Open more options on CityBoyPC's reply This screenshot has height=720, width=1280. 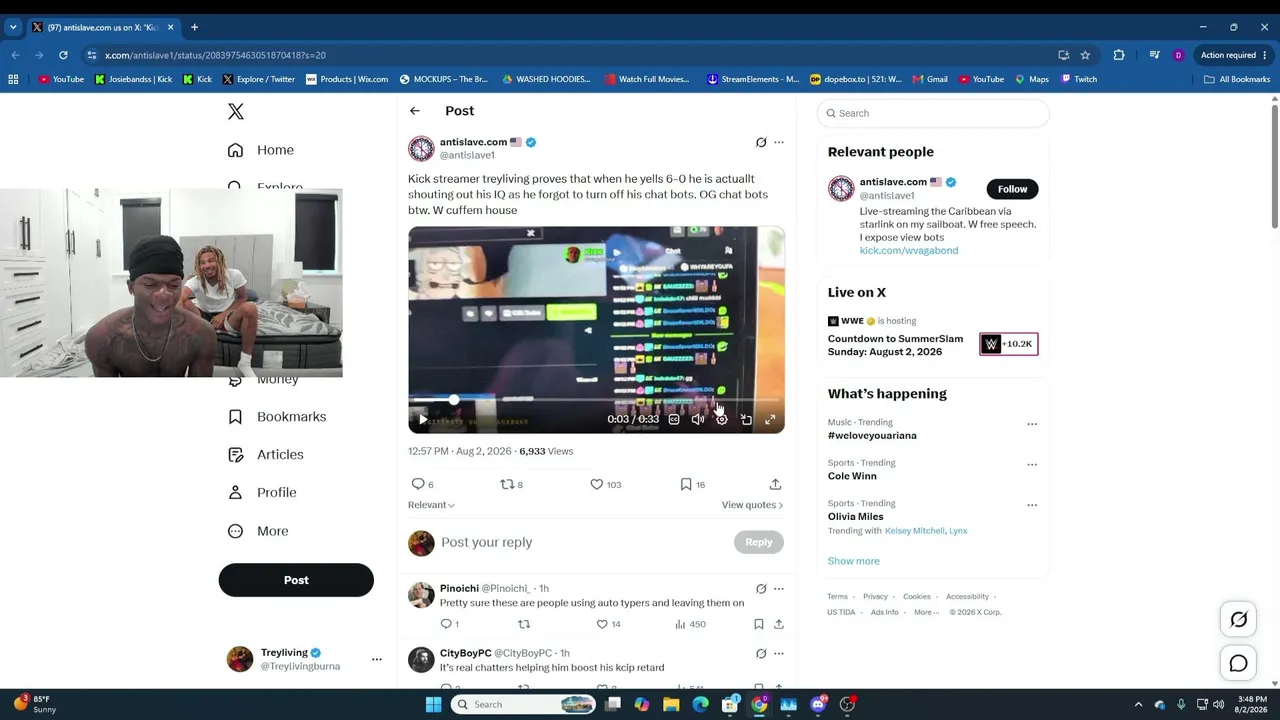click(779, 653)
